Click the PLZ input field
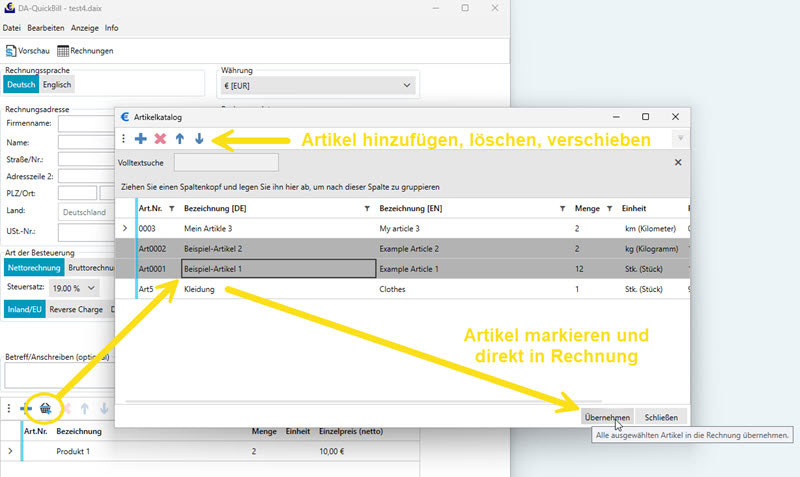Viewport: 800px width, 477px height. (x=77, y=193)
